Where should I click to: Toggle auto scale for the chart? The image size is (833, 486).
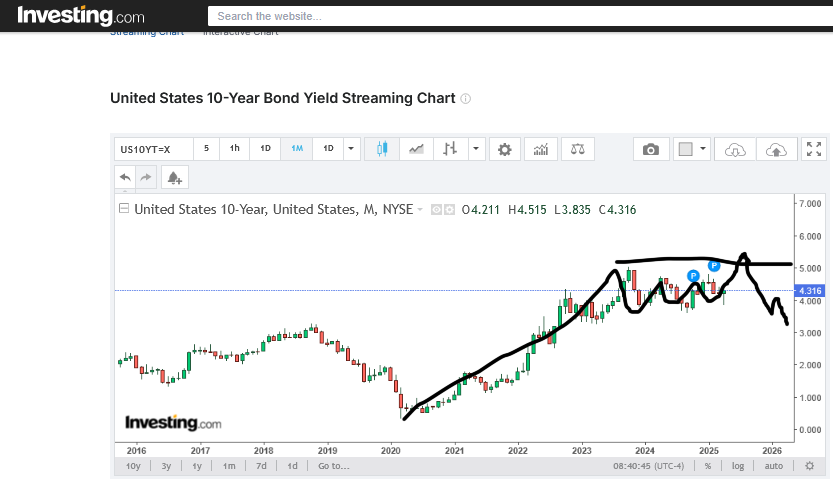(x=773, y=466)
